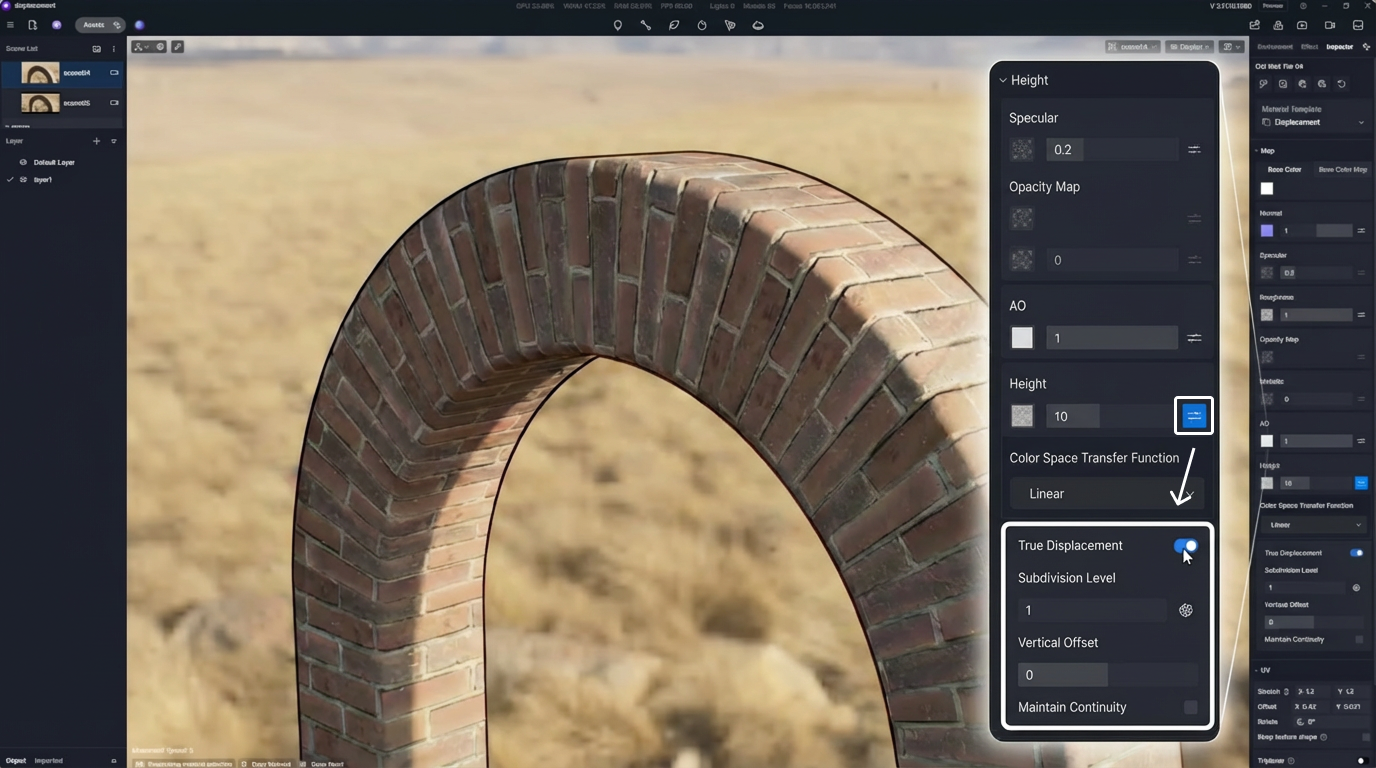The height and width of the screenshot is (768, 1376).
Task: Click the globe icon in viewport toolbar
Action: tap(159, 47)
